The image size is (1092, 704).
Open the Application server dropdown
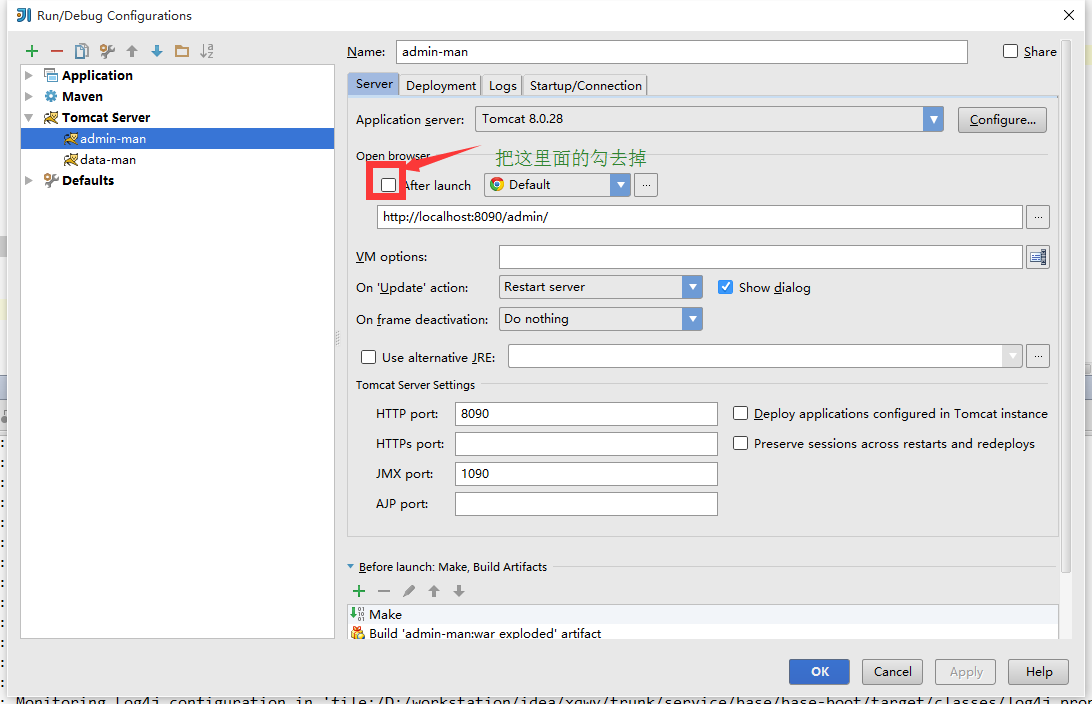(x=933, y=119)
